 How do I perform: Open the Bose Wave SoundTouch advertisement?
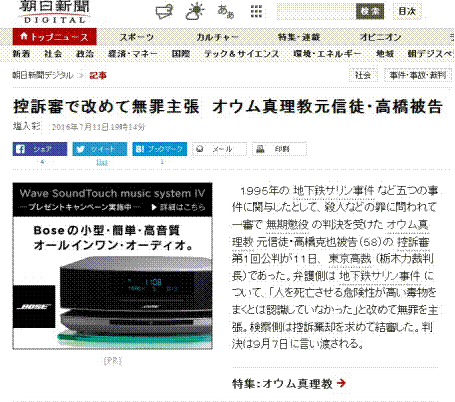click(x=112, y=266)
